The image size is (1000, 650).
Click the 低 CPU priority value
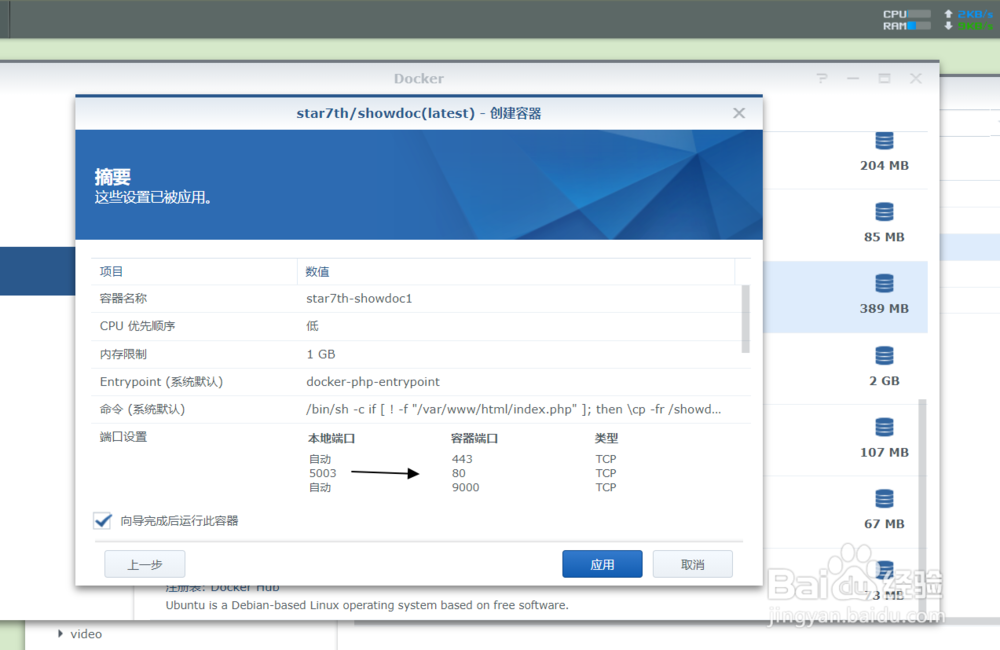click(312, 326)
